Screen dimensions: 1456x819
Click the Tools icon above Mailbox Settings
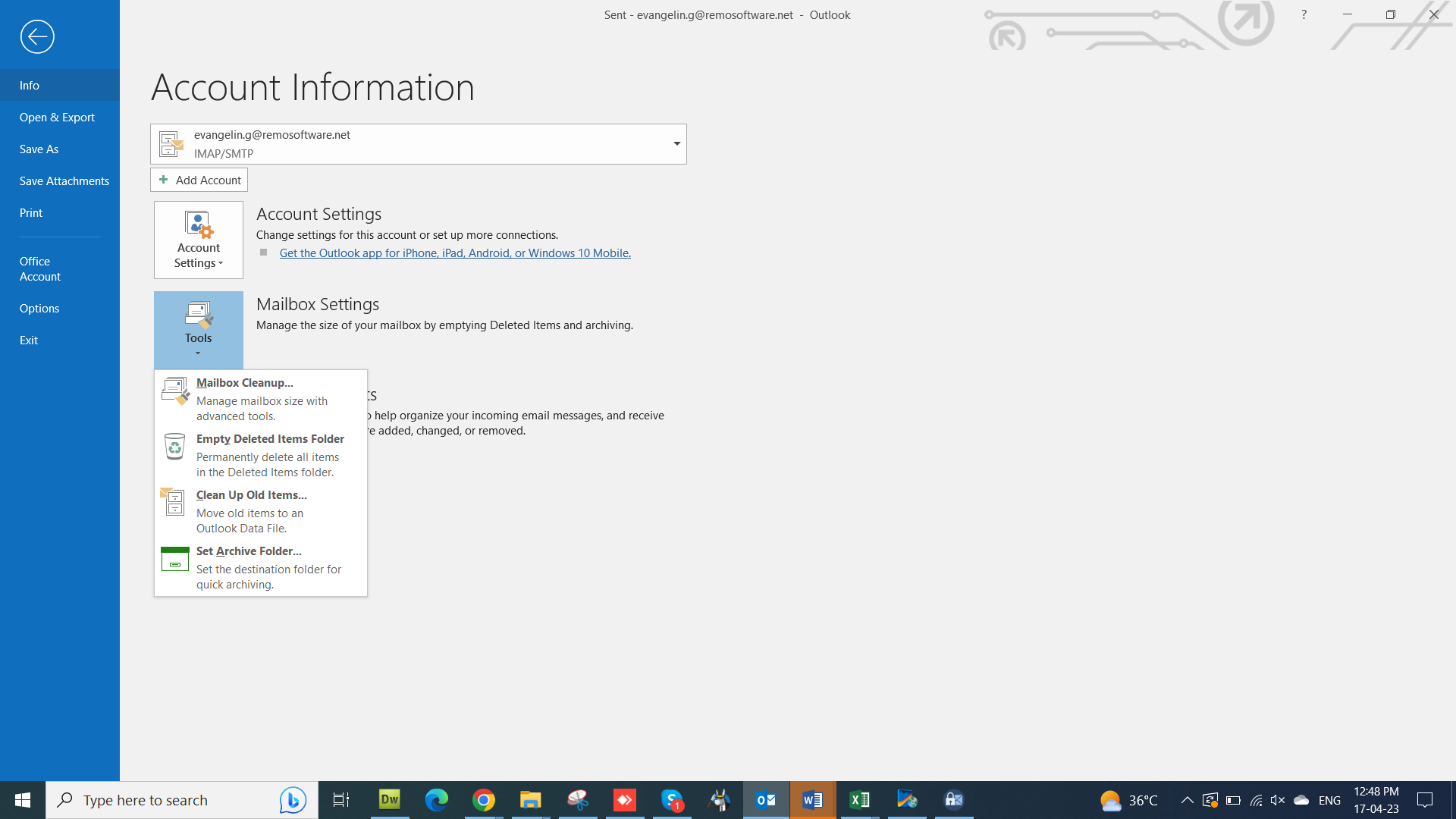(198, 315)
